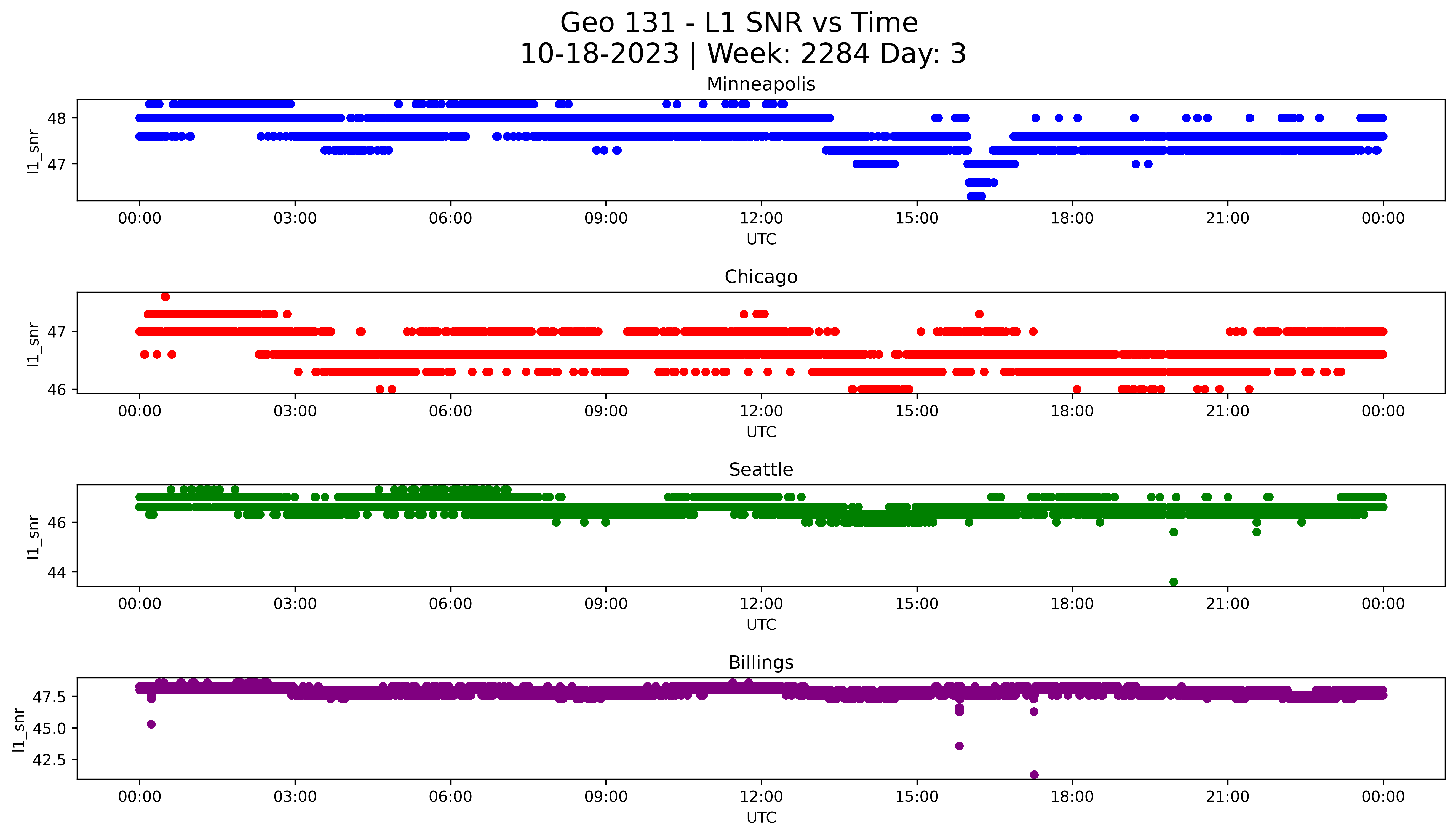The height and width of the screenshot is (837, 1456).
Task: Click the '21:00' tick under Minneapolis plot
Action: coord(1228,219)
